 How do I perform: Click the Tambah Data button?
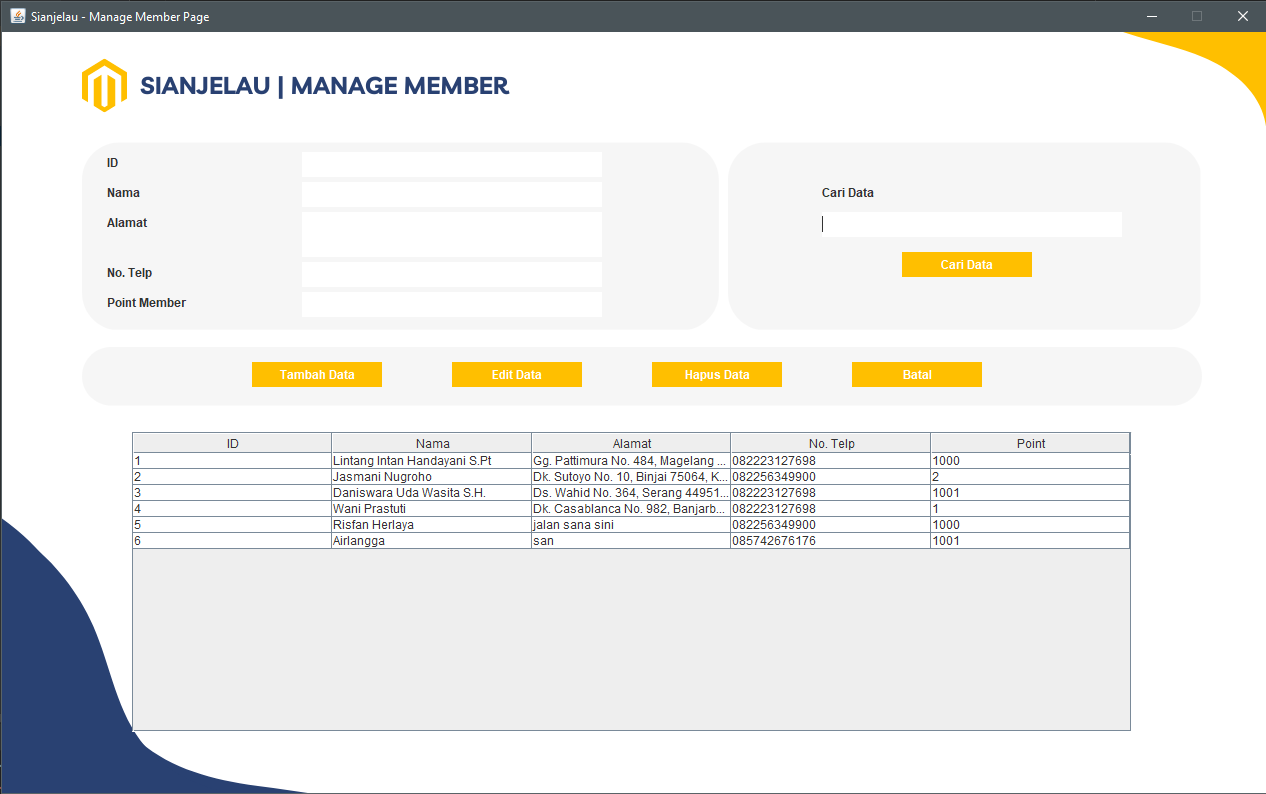click(317, 374)
